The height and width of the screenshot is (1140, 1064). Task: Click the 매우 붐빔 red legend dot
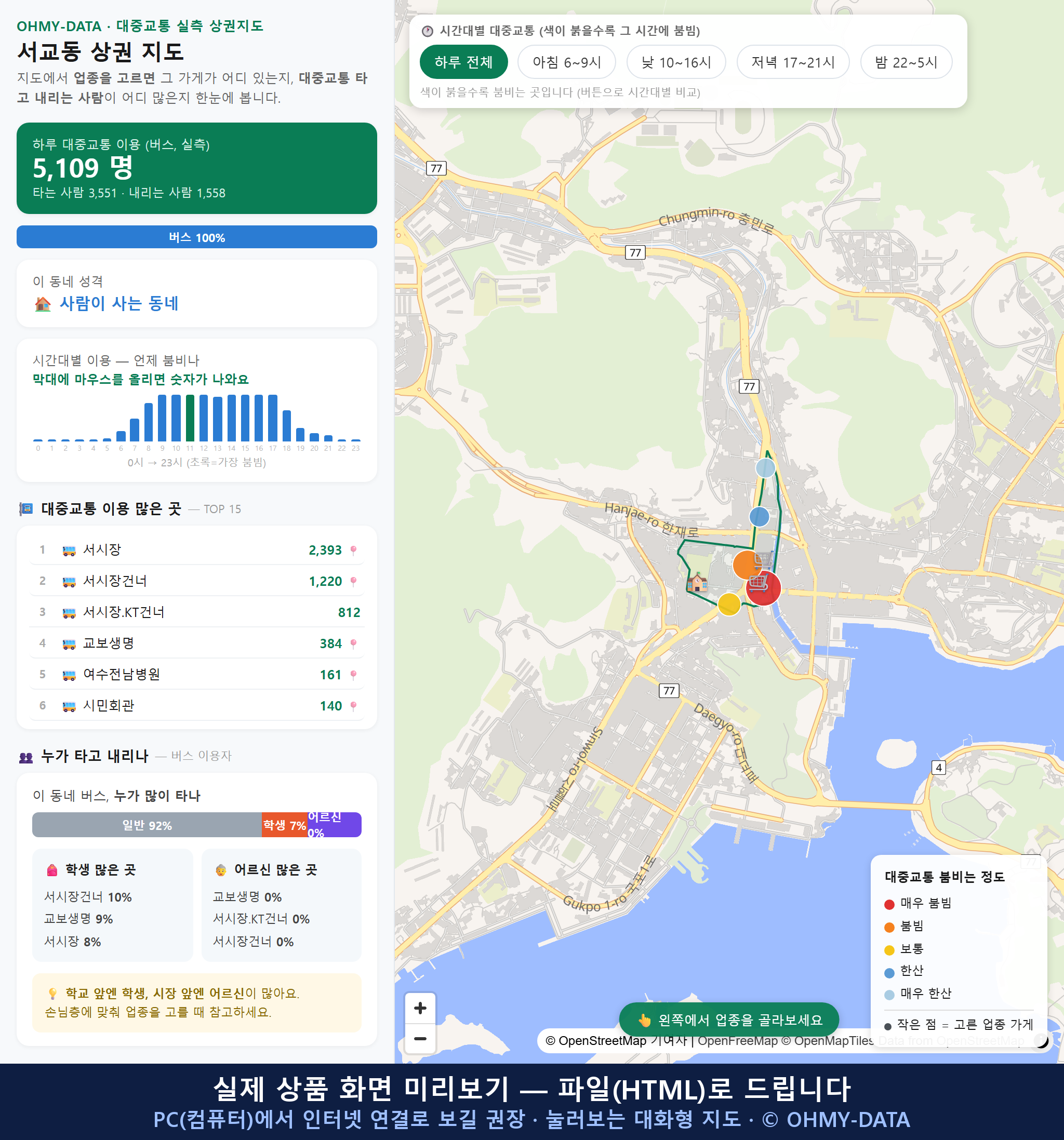[x=889, y=904]
